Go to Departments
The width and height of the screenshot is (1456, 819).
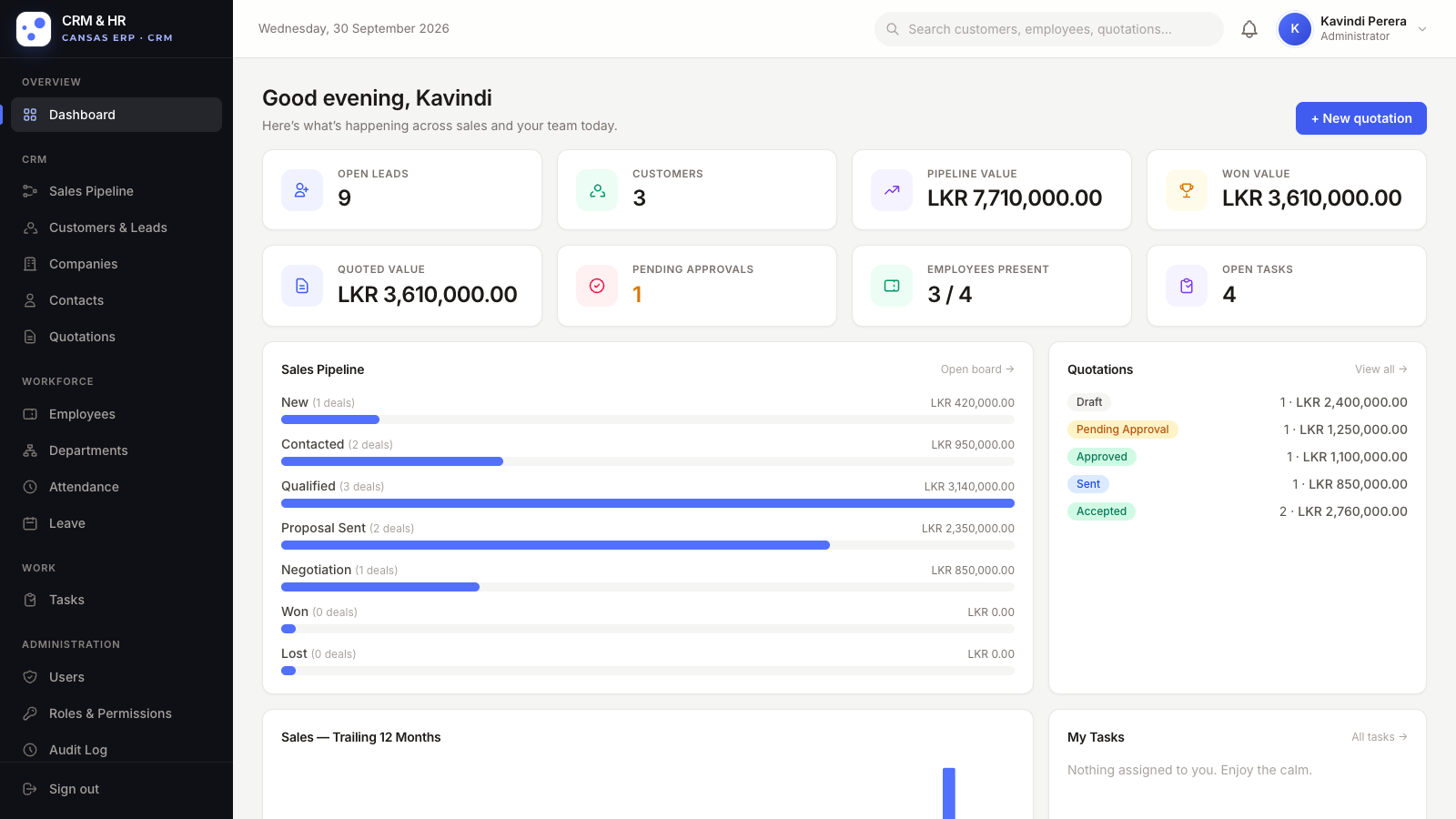pyautogui.click(x=116, y=450)
